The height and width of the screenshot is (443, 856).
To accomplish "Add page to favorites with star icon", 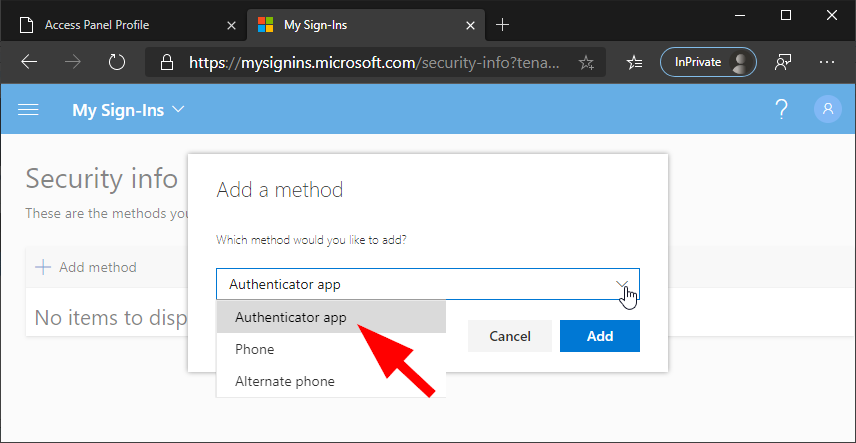I will coord(587,62).
